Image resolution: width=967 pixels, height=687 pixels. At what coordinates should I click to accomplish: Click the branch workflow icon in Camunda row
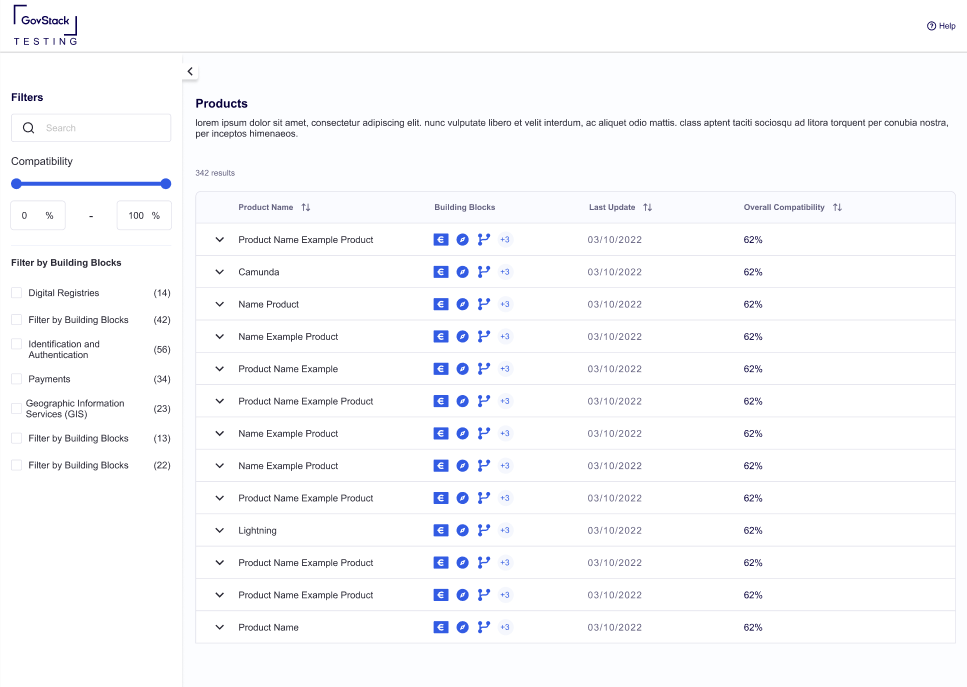click(x=484, y=272)
